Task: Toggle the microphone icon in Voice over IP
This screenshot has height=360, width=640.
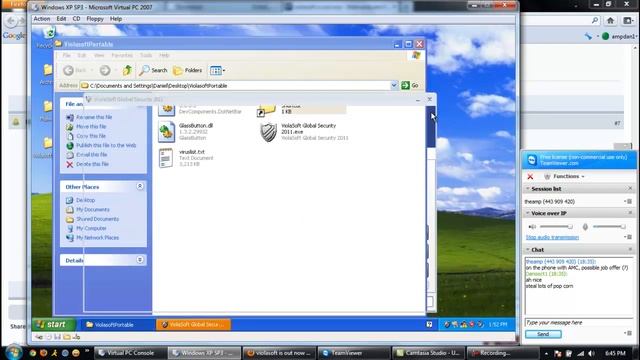Action: click(585, 227)
